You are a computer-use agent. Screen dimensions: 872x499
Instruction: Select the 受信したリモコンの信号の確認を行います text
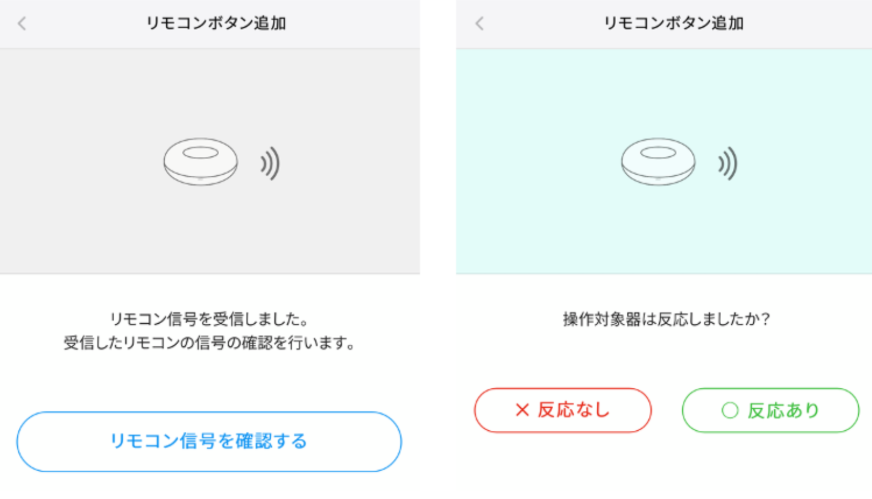[x=209, y=343]
